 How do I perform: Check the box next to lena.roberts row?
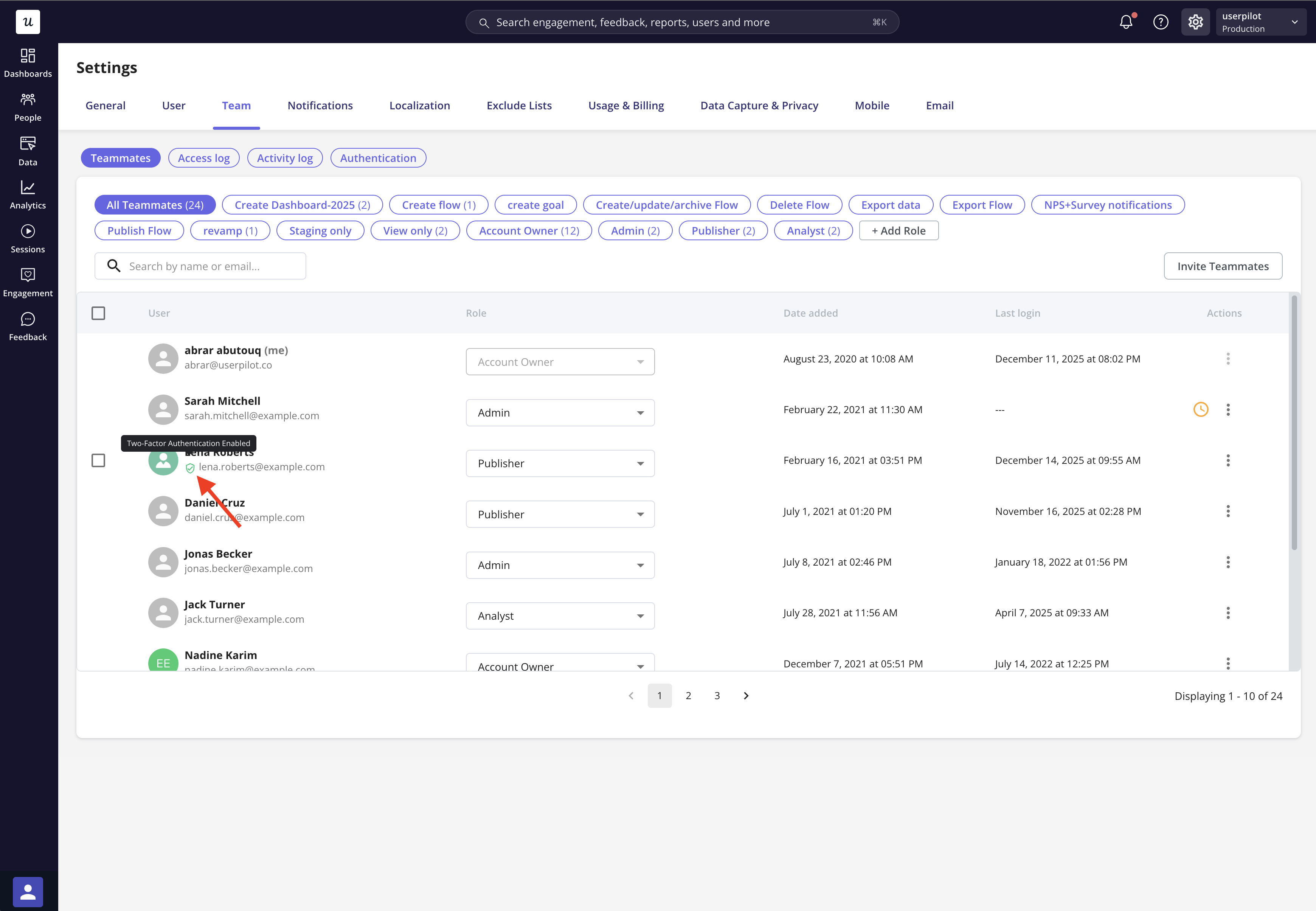(x=98, y=461)
